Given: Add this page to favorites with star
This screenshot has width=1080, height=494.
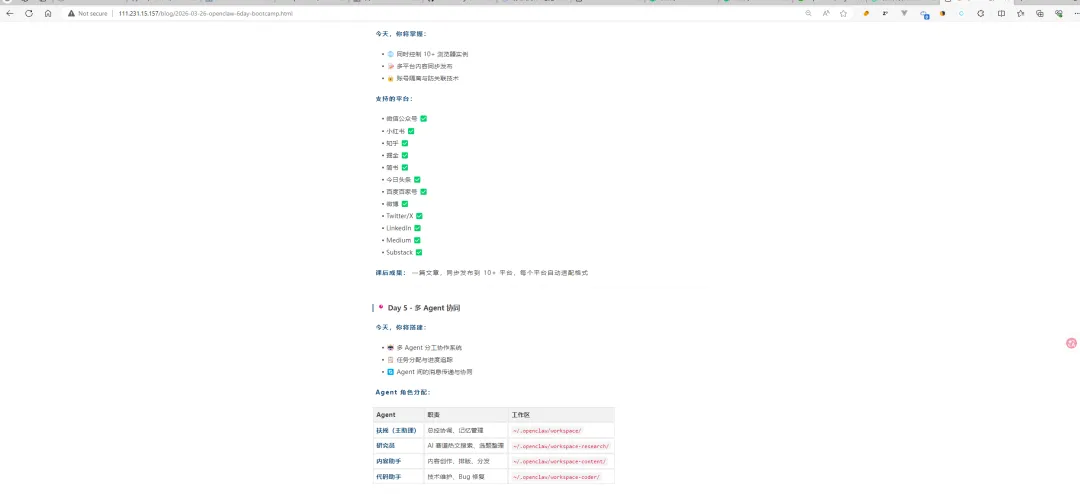Looking at the screenshot, I should coord(843,13).
